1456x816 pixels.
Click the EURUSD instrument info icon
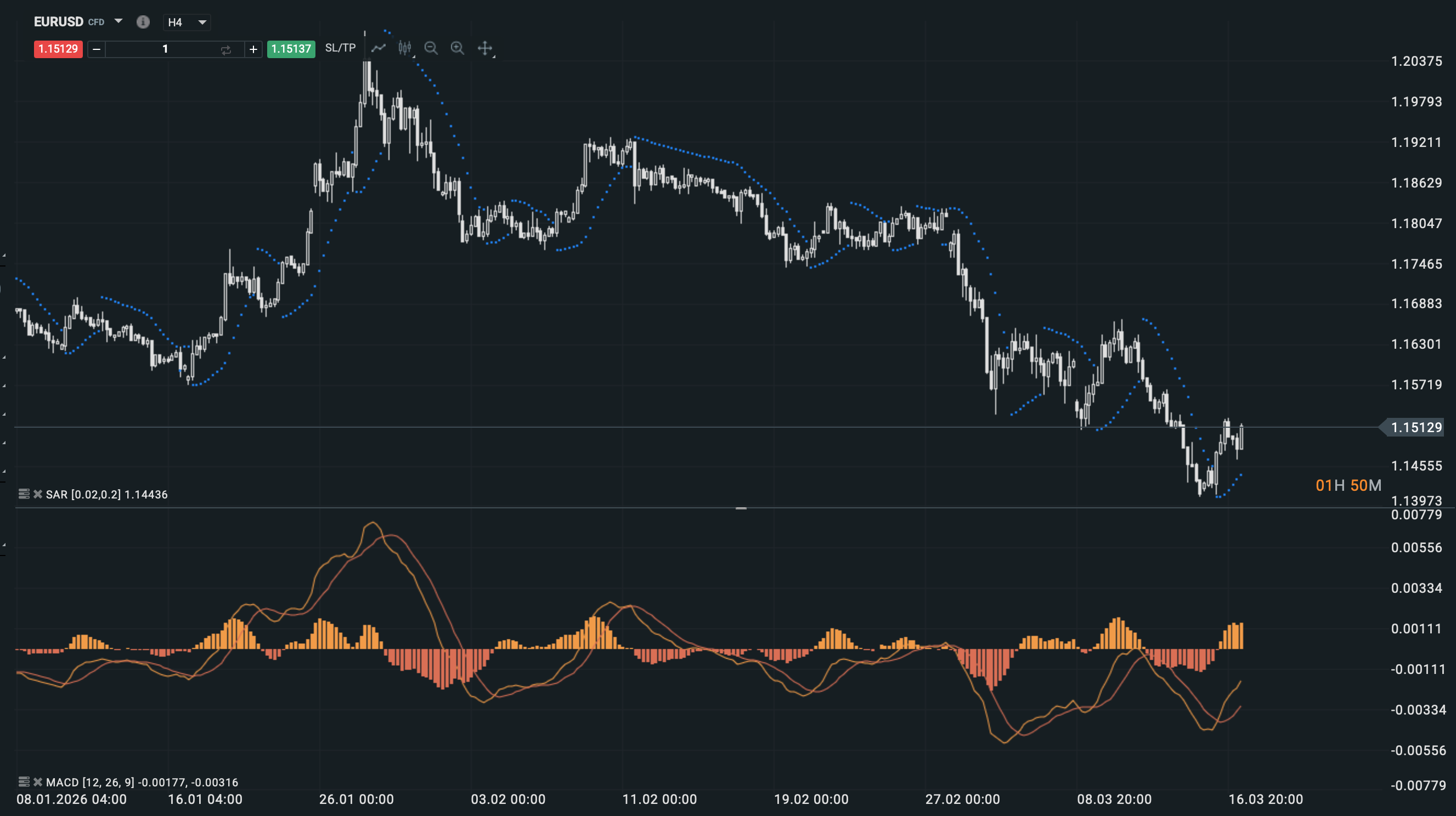[x=143, y=22]
